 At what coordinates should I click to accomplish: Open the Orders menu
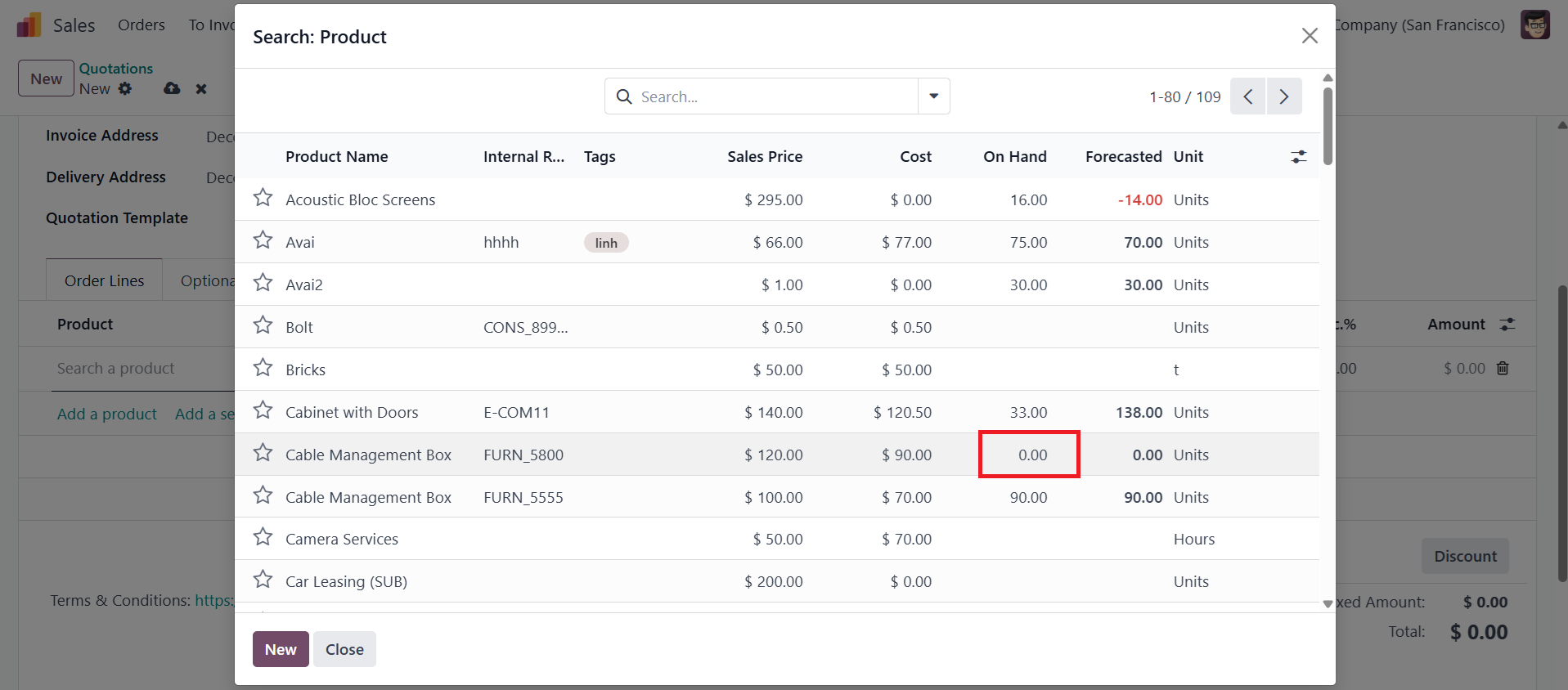click(x=141, y=25)
